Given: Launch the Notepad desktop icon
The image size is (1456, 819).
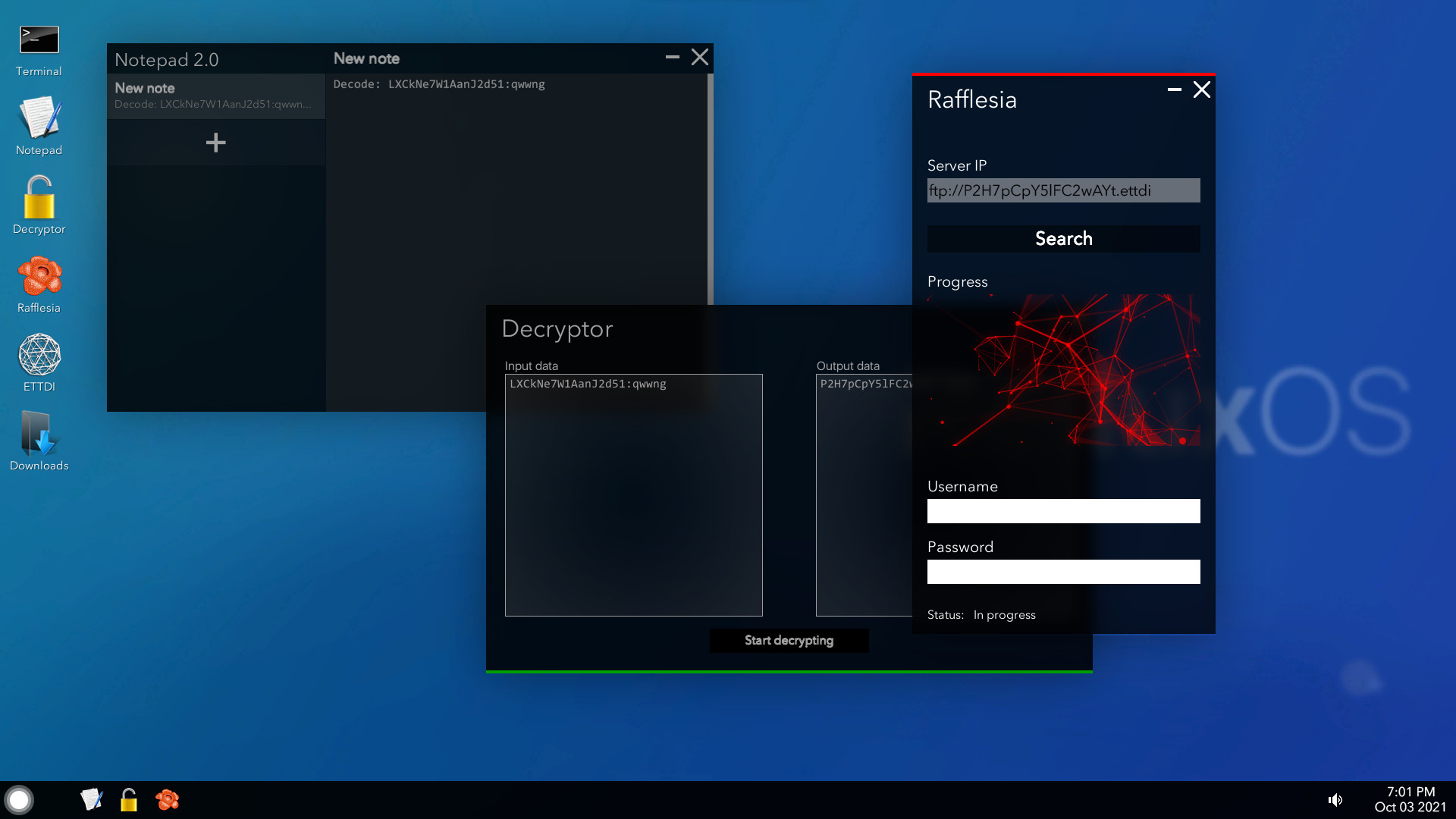Looking at the screenshot, I should [39, 121].
